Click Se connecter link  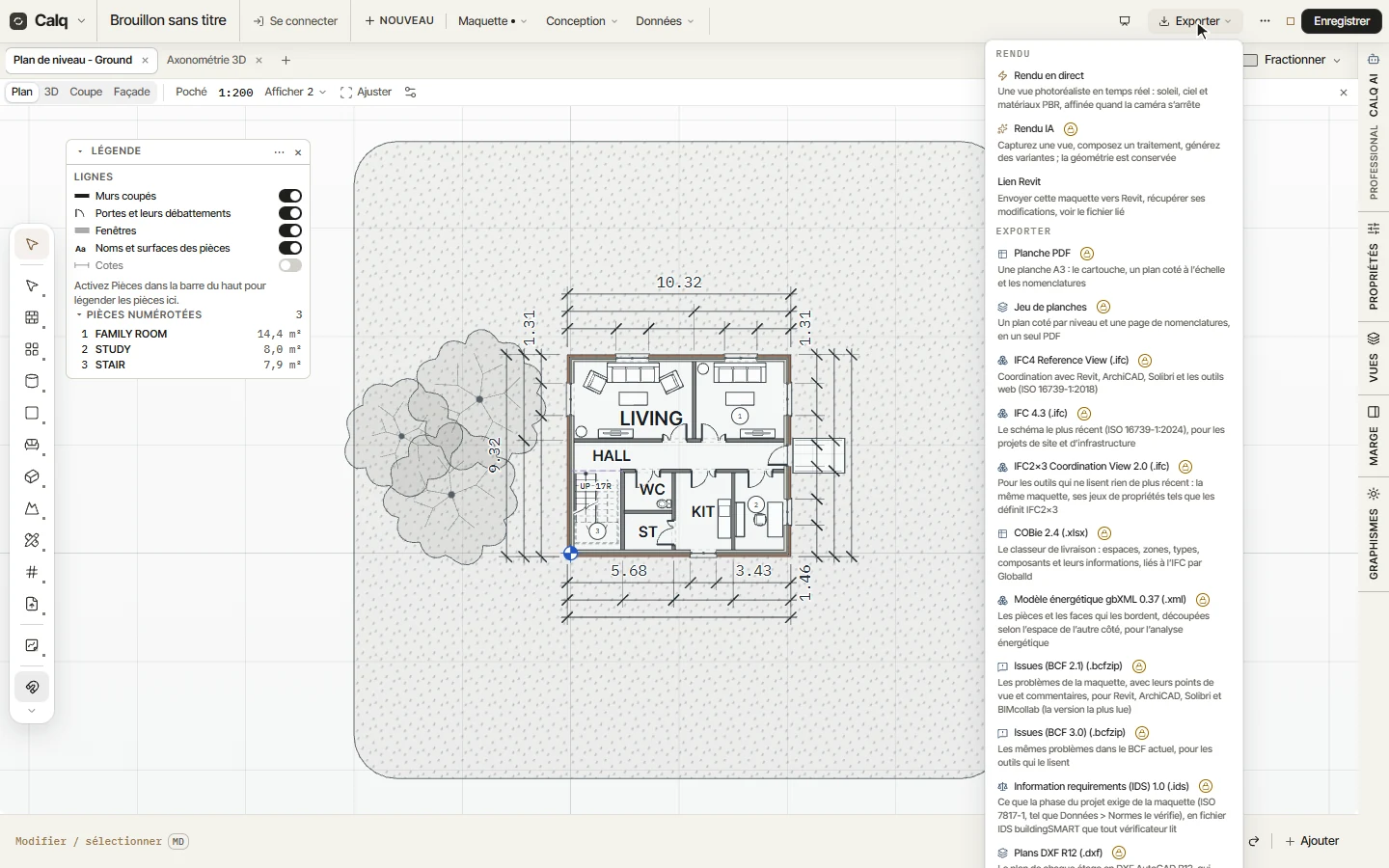click(x=295, y=21)
